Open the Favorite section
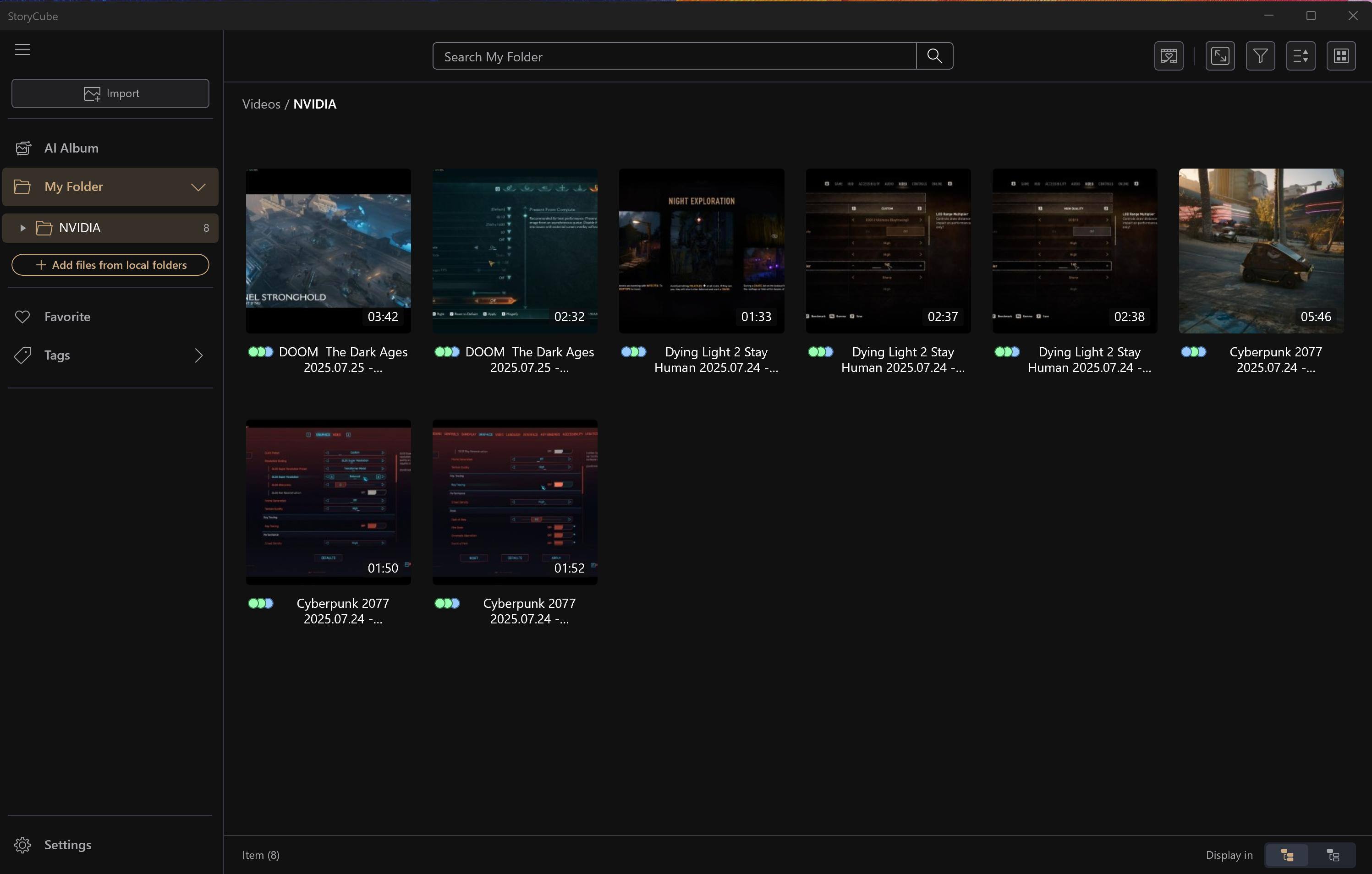The image size is (1372, 874). [67, 317]
